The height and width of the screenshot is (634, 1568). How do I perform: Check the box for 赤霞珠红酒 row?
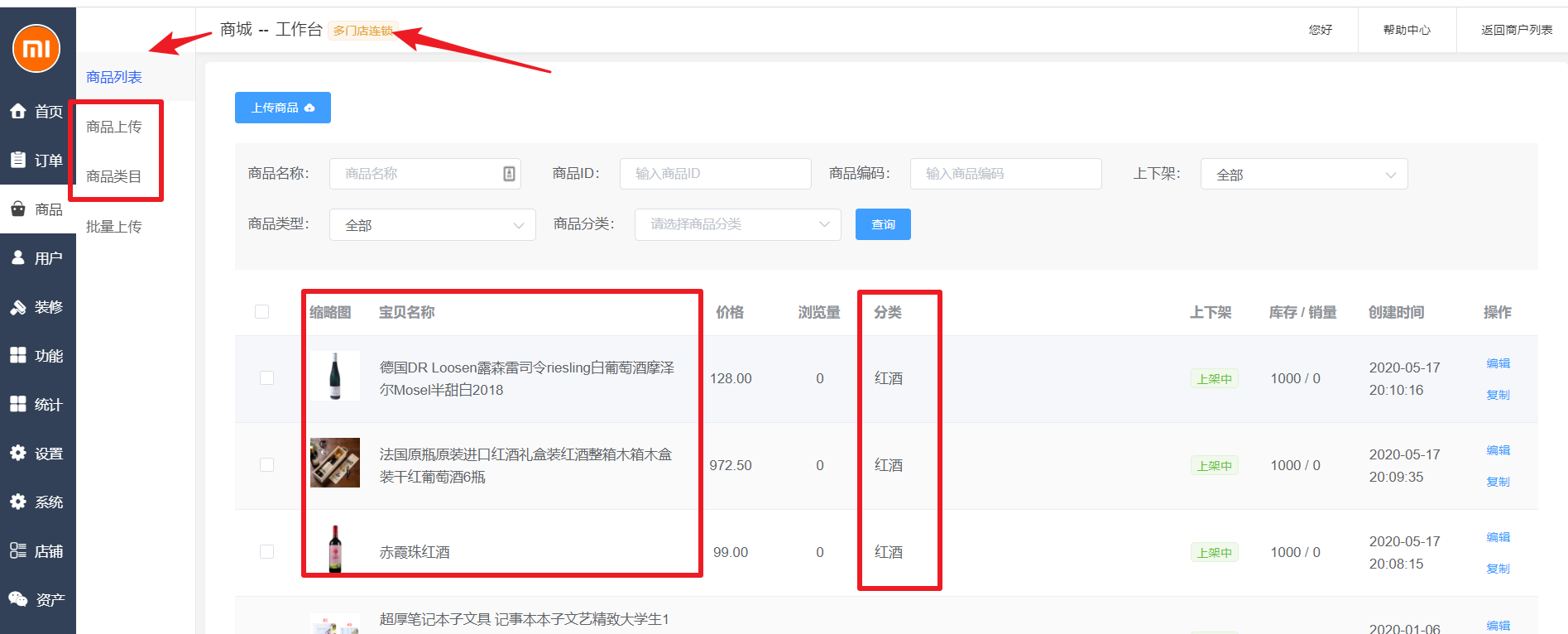[x=266, y=552]
